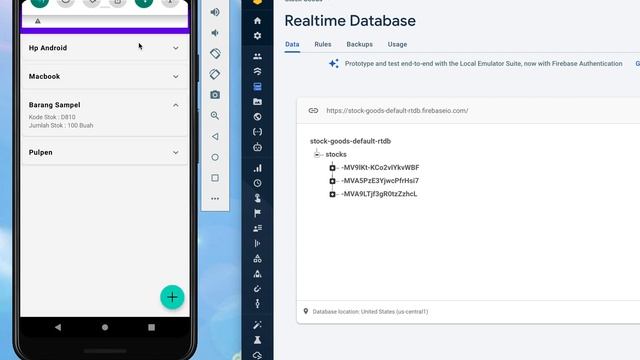Click the Realtime Database heading

coord(350,21)
